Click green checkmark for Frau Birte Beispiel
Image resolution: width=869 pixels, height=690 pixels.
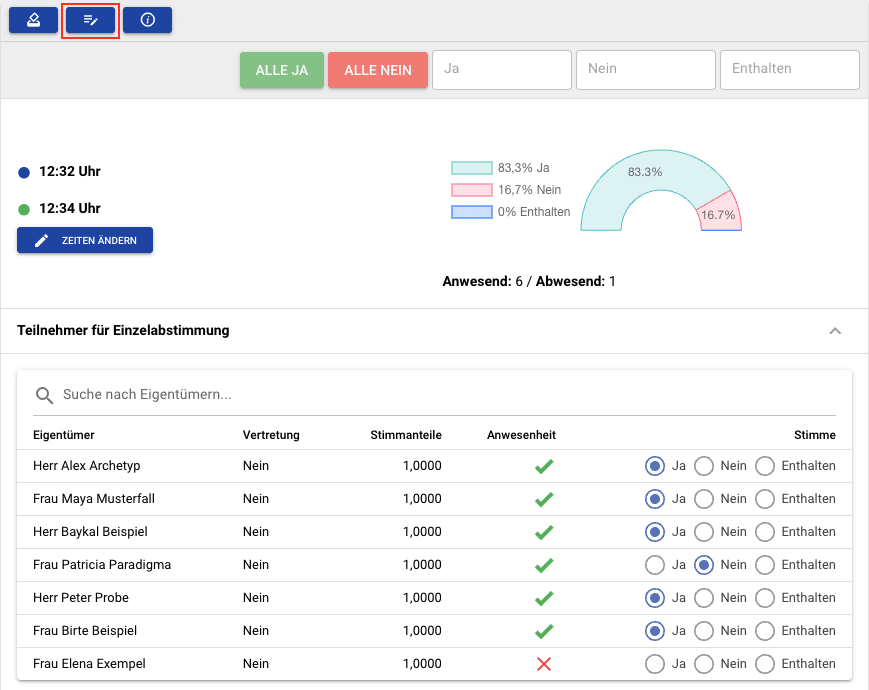[x=544, y=631]
